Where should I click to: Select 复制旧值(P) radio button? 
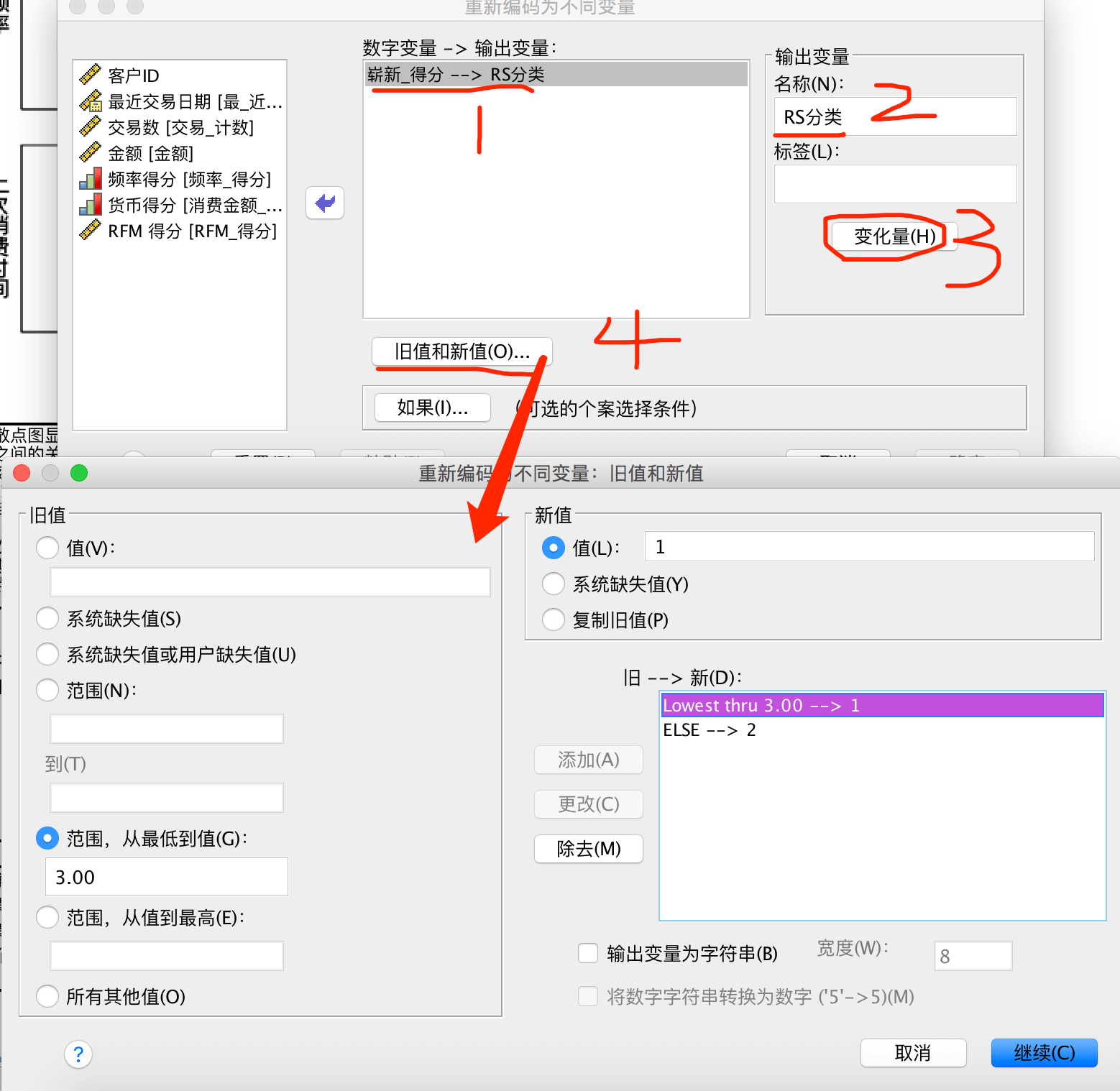554,620
